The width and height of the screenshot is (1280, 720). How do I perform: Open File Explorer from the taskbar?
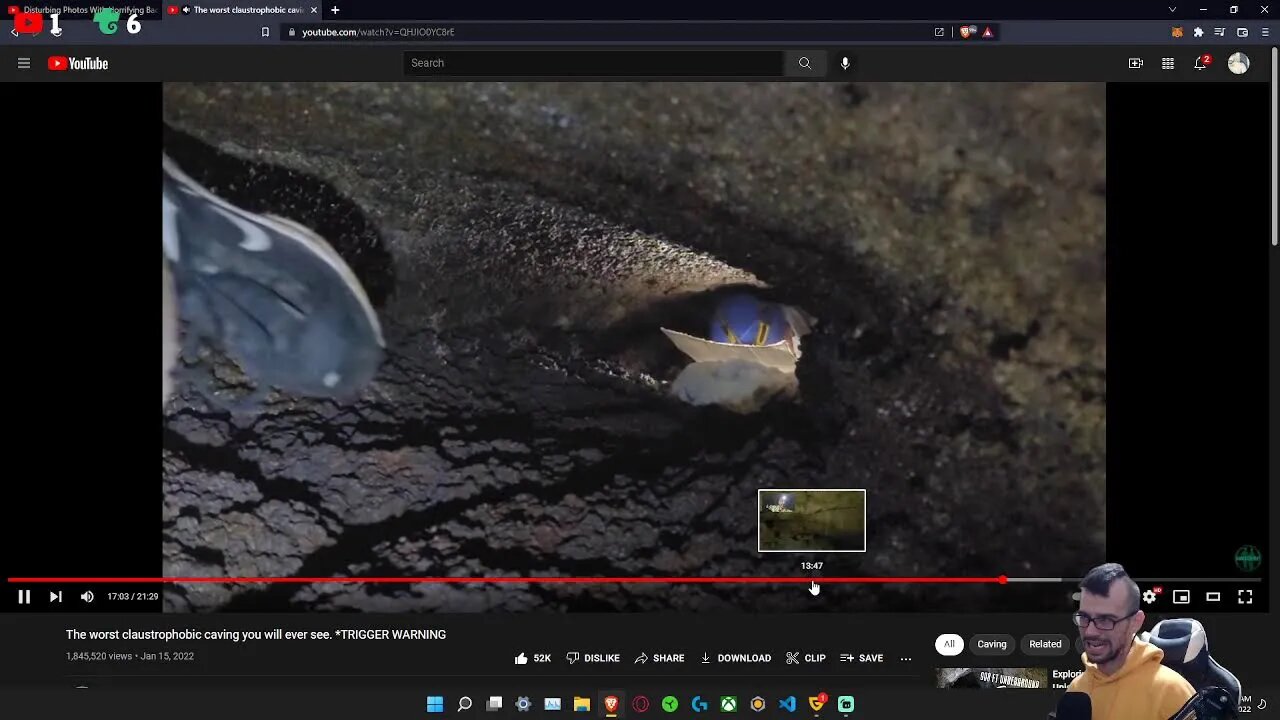pos(582,704)
